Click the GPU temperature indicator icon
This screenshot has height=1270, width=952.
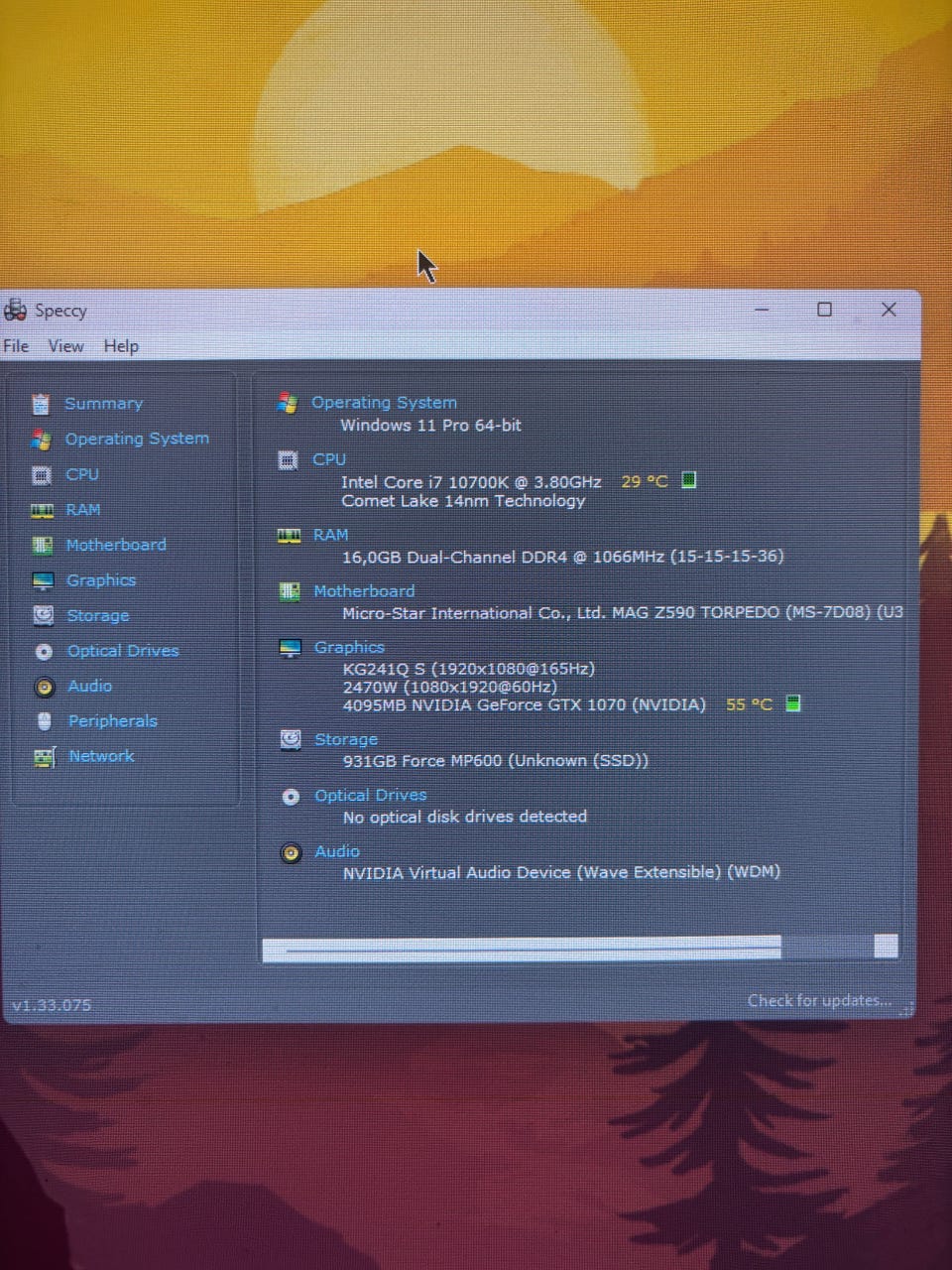792,703
